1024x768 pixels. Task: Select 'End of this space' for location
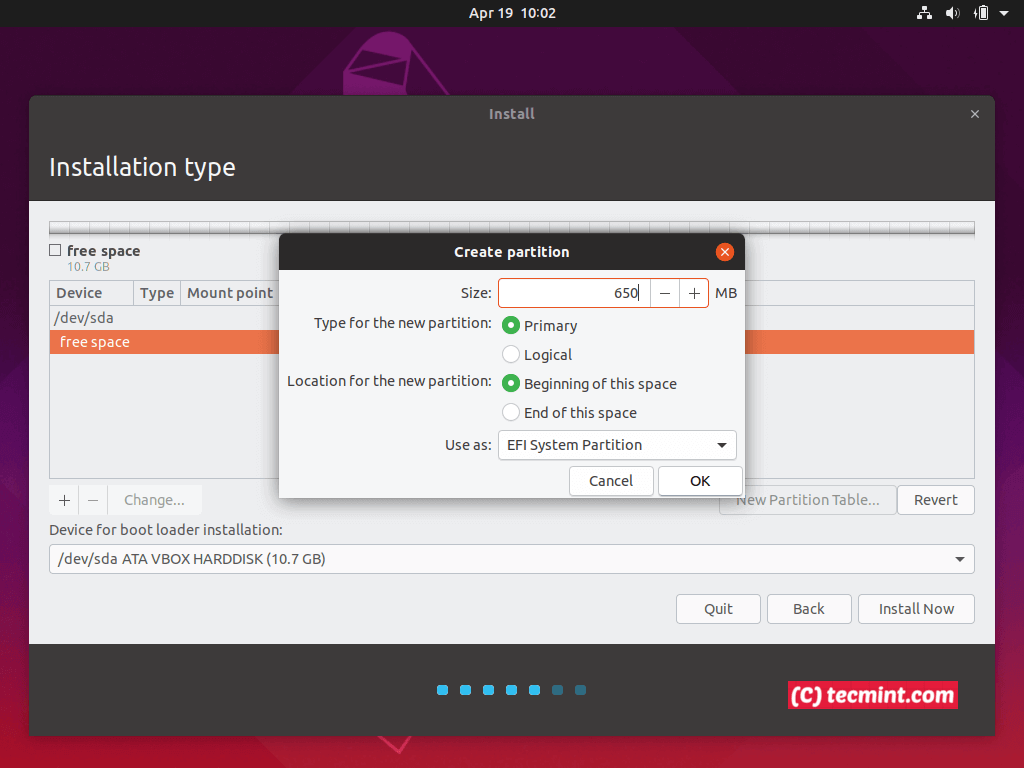tap(510, 412)
